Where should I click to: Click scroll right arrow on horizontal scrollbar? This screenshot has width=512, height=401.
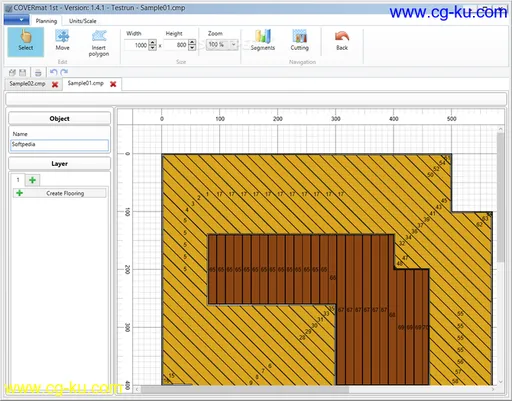(x=493, y=389)
